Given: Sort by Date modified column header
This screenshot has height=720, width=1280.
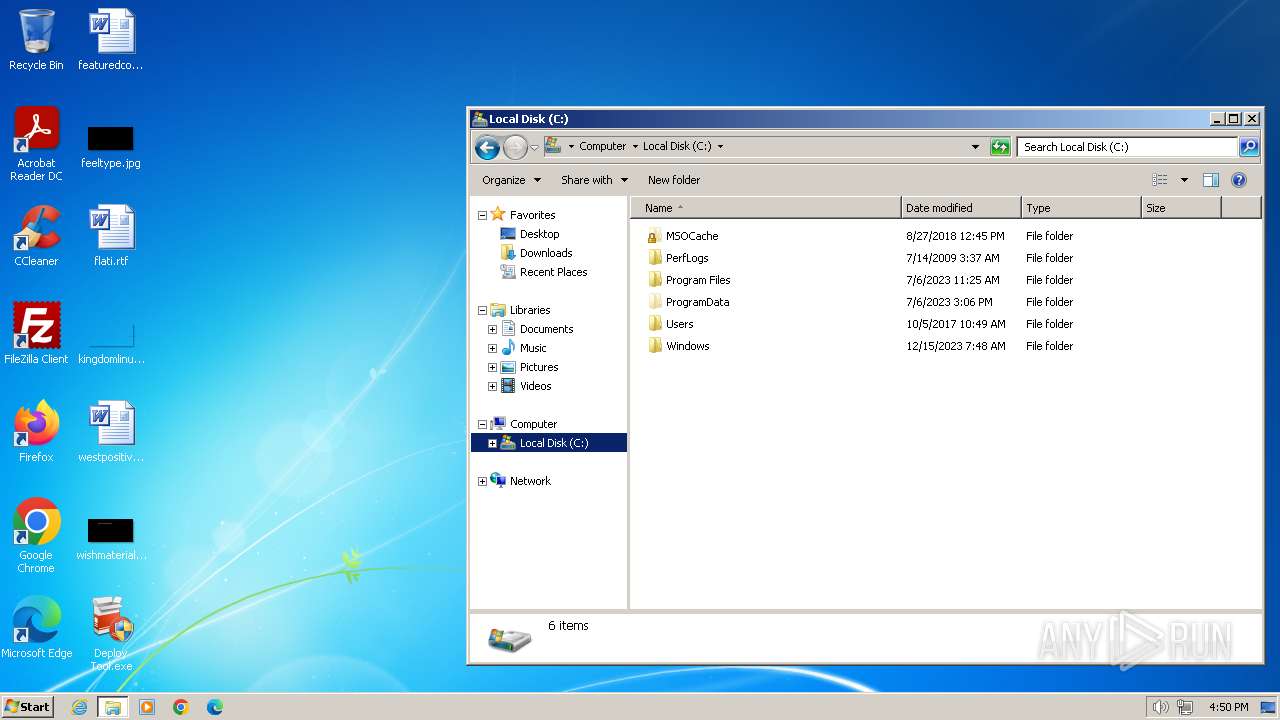Looking at the screenshot, I should click(960, 208).
